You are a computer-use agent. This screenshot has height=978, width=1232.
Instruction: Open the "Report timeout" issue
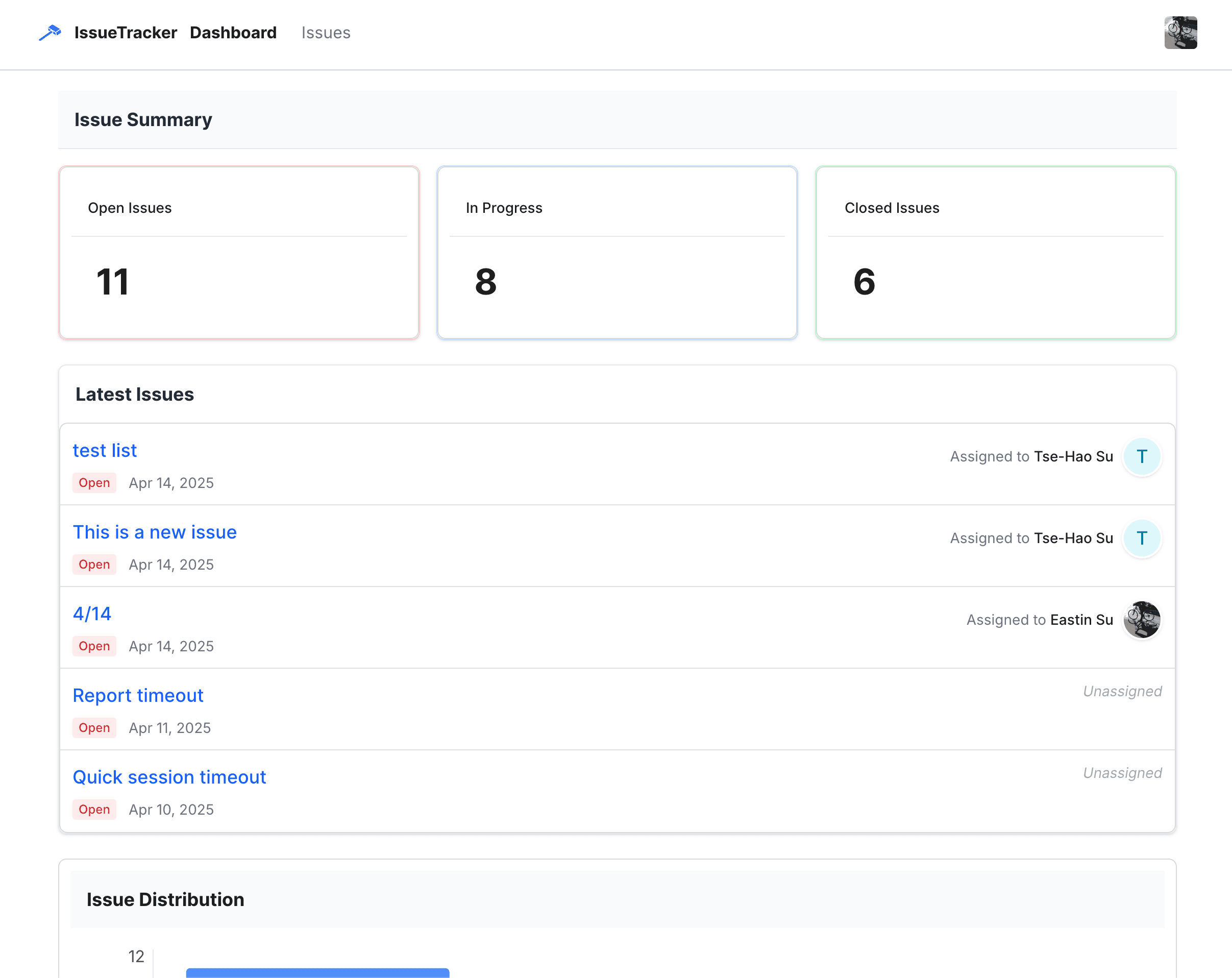(138, 696)
